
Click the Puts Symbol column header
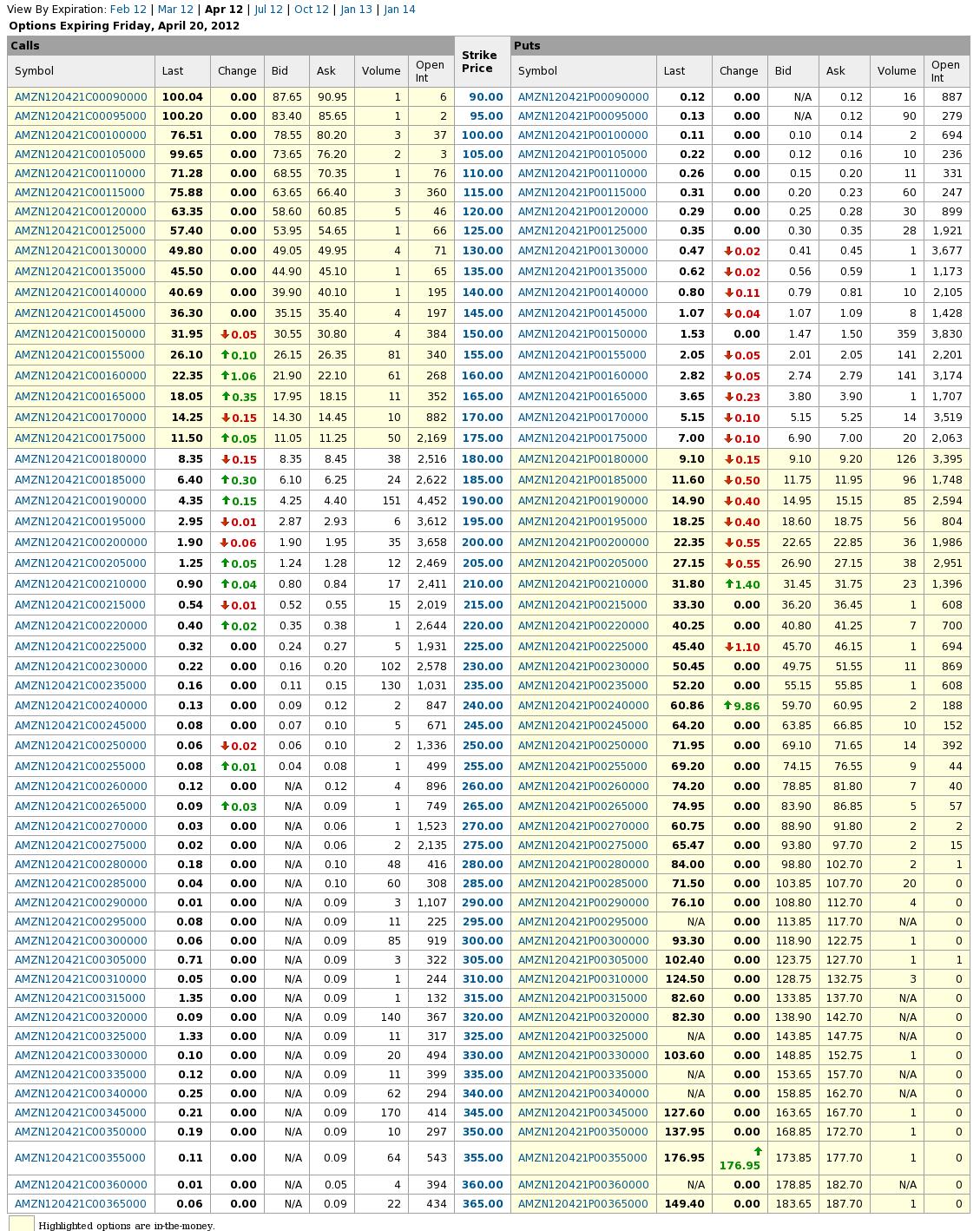(584, 71)
